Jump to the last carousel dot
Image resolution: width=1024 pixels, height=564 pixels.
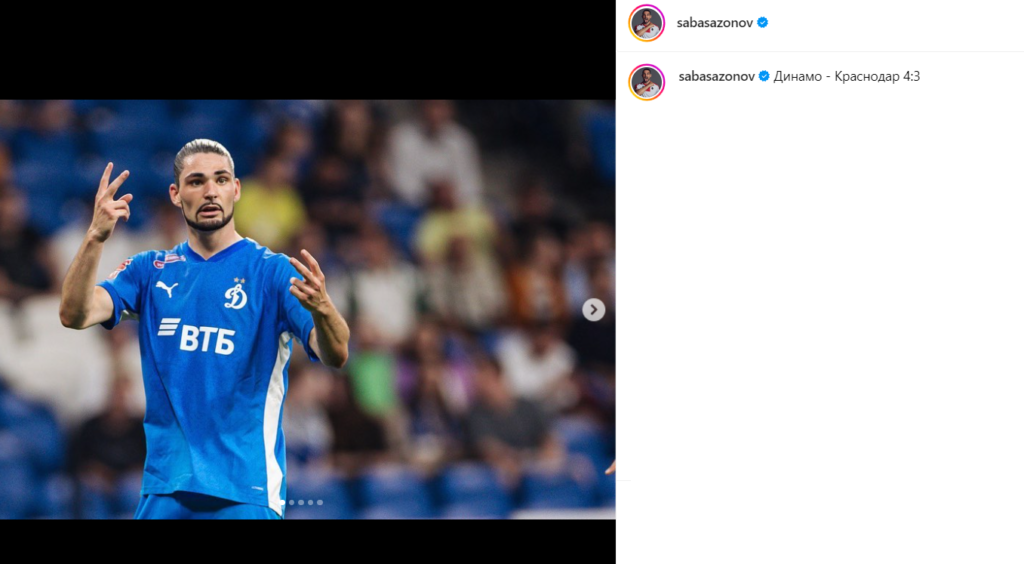pos(320,503)
